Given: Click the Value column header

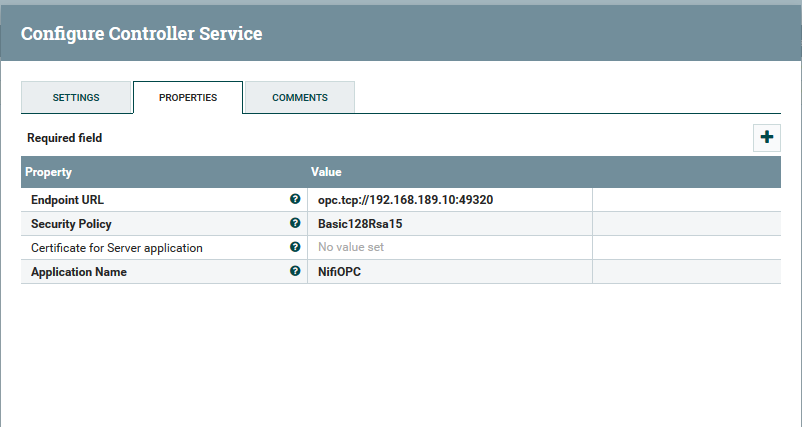Looking at the screenshot, I should coord(327,172).
